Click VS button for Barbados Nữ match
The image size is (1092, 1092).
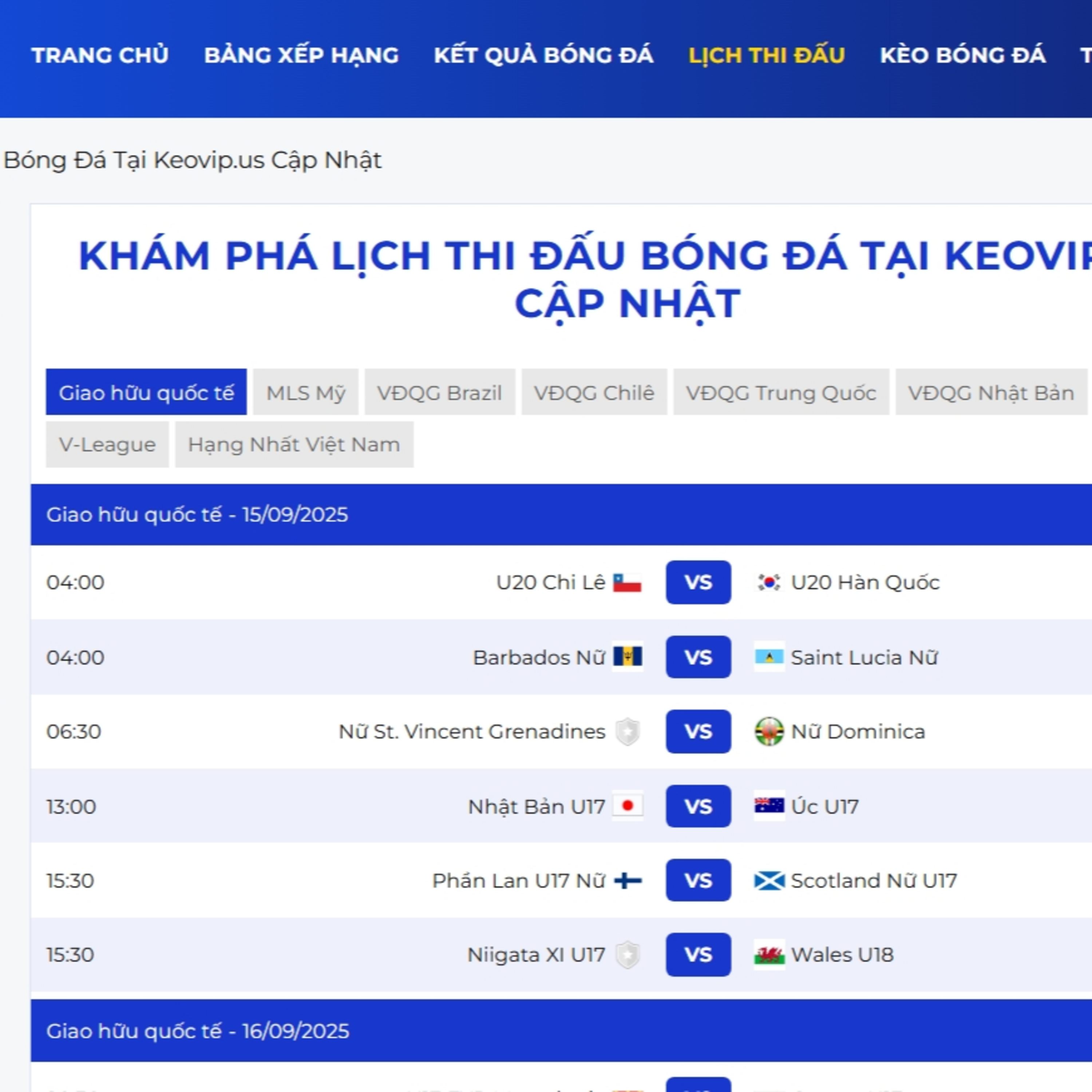[x=698, y=657]
